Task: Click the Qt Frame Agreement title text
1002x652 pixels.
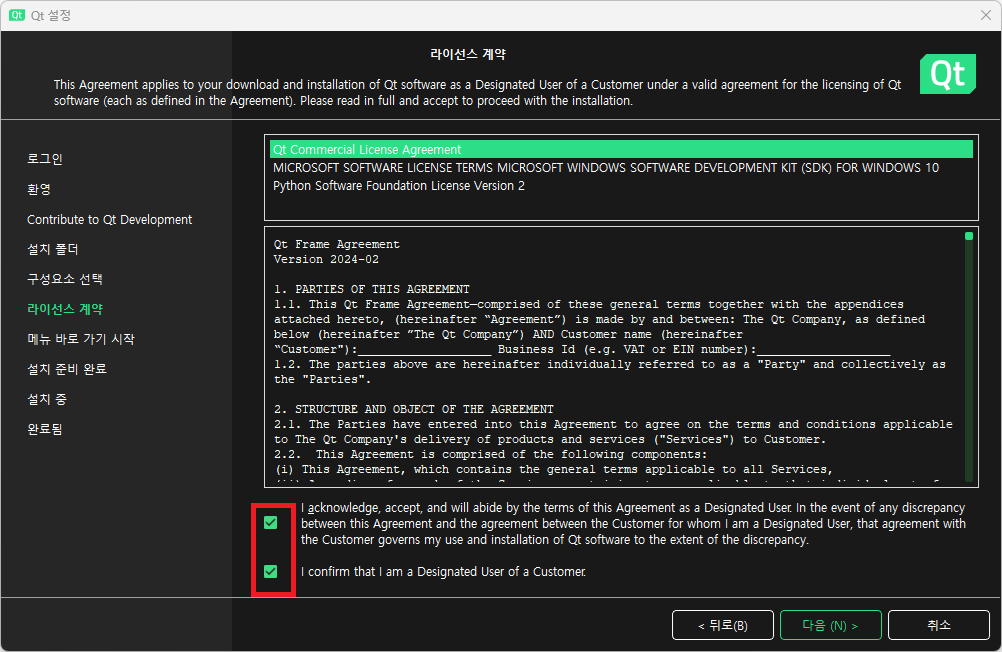Action: tap(337, 244)
